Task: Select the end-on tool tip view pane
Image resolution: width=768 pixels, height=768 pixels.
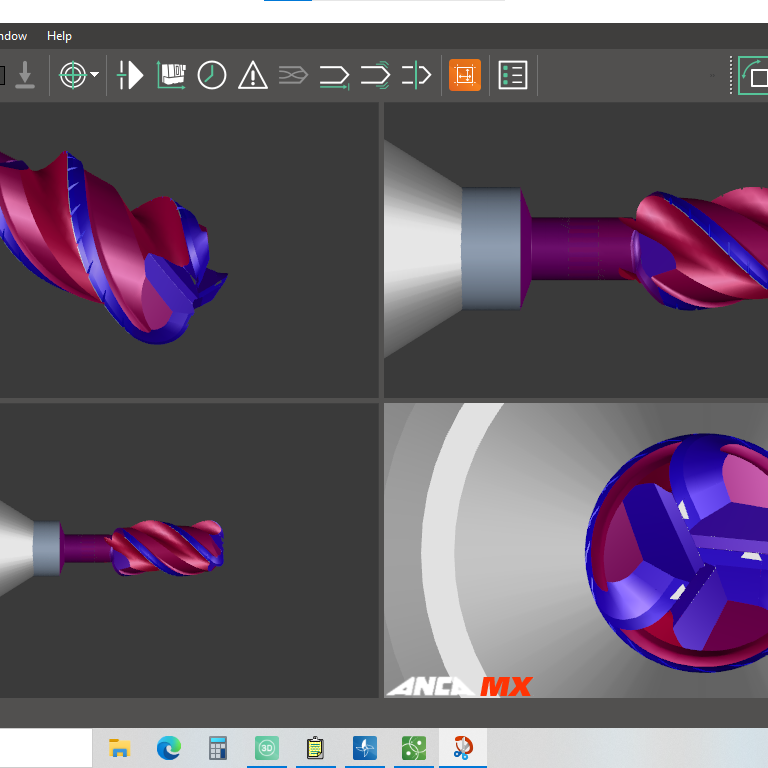Action: [x=575, y=550]
